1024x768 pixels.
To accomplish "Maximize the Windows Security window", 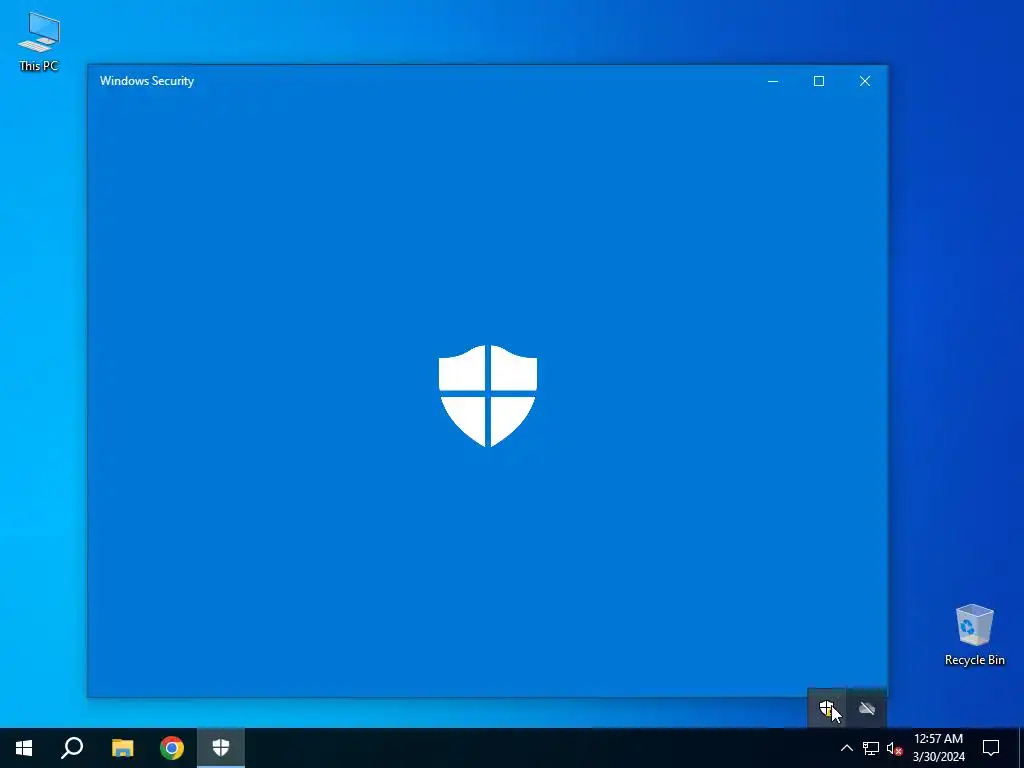I will [819, 81].
